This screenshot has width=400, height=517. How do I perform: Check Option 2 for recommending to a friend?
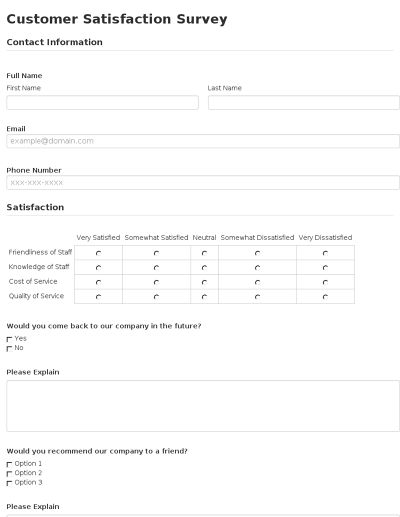tap(9, 474)
